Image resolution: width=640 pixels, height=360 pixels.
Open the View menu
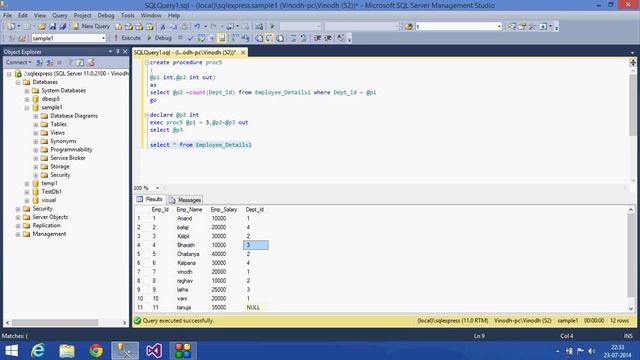tap(40, 15)
